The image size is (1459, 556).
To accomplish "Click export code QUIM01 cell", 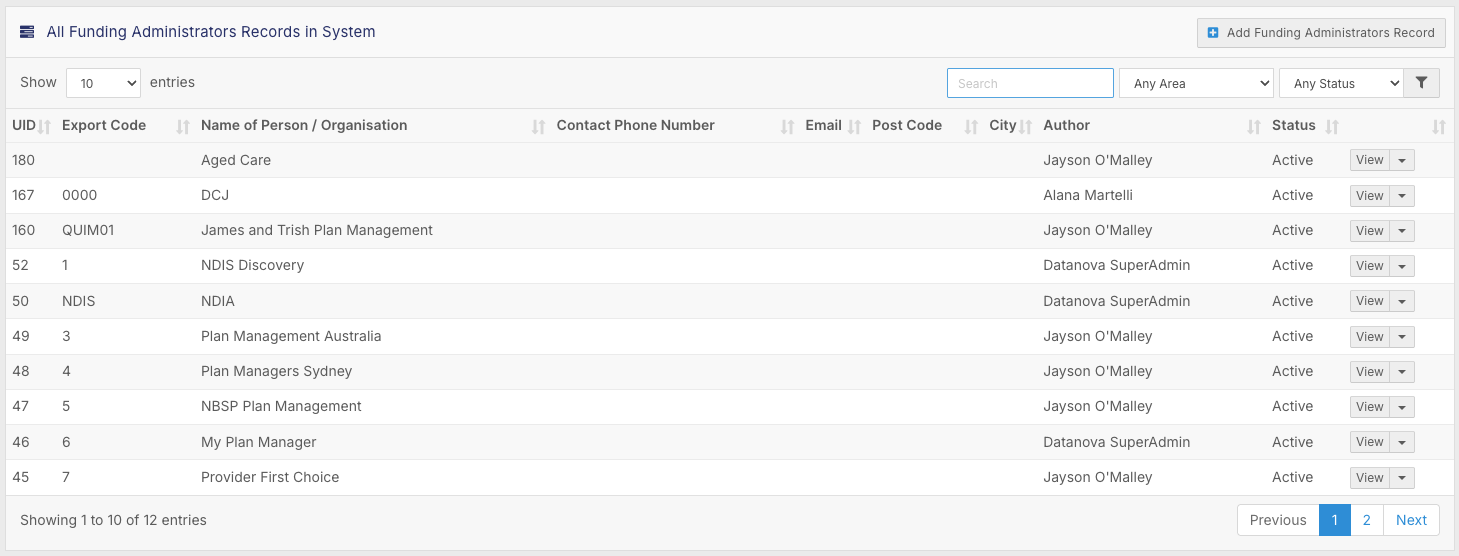I will [88, 230].
